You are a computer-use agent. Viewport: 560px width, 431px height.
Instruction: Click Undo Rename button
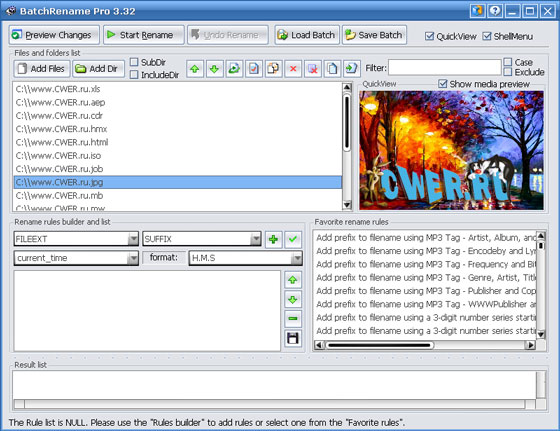[x=228, y=35]
